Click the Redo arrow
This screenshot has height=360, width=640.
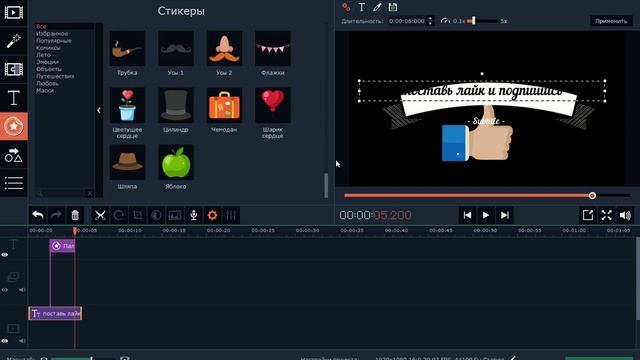click(56, 215)
